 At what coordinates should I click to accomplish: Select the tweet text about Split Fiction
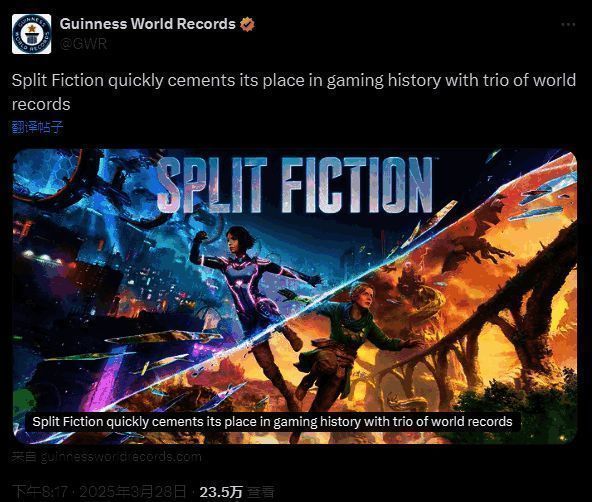tap(294, 92)
